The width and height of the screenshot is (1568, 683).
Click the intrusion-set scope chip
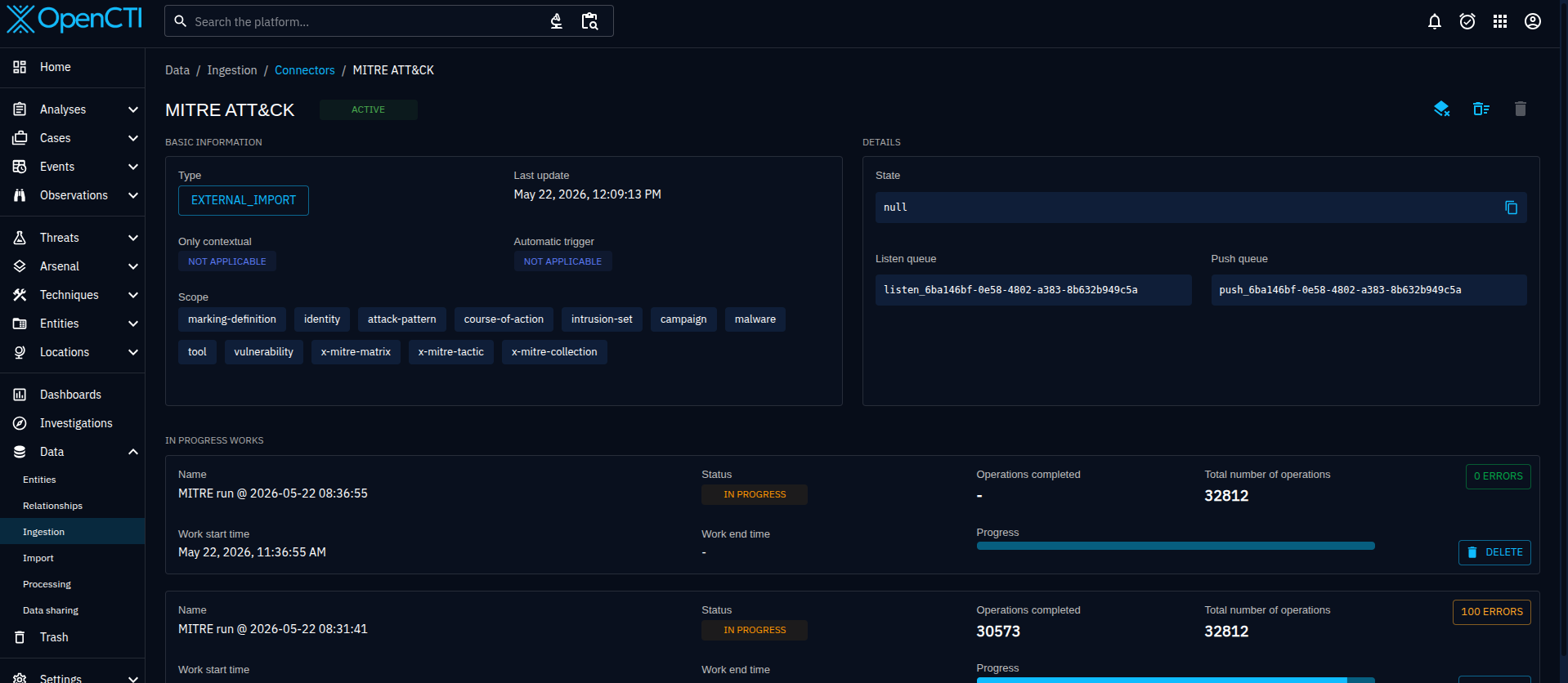click(602, 319)
